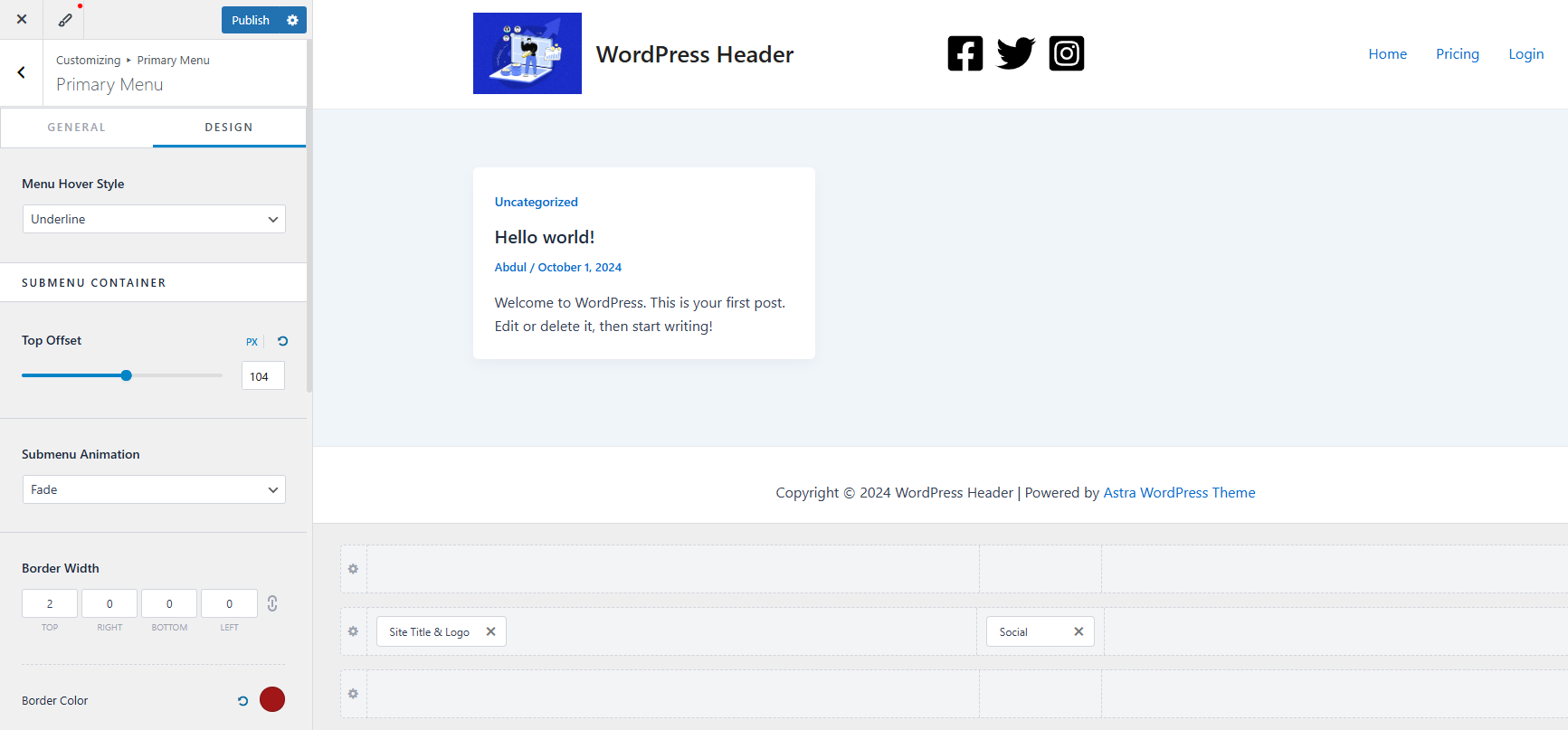The width and height of the screenshot is (1568, 730).
Task: Reset the Top Offset value
Action: [282, 341]
